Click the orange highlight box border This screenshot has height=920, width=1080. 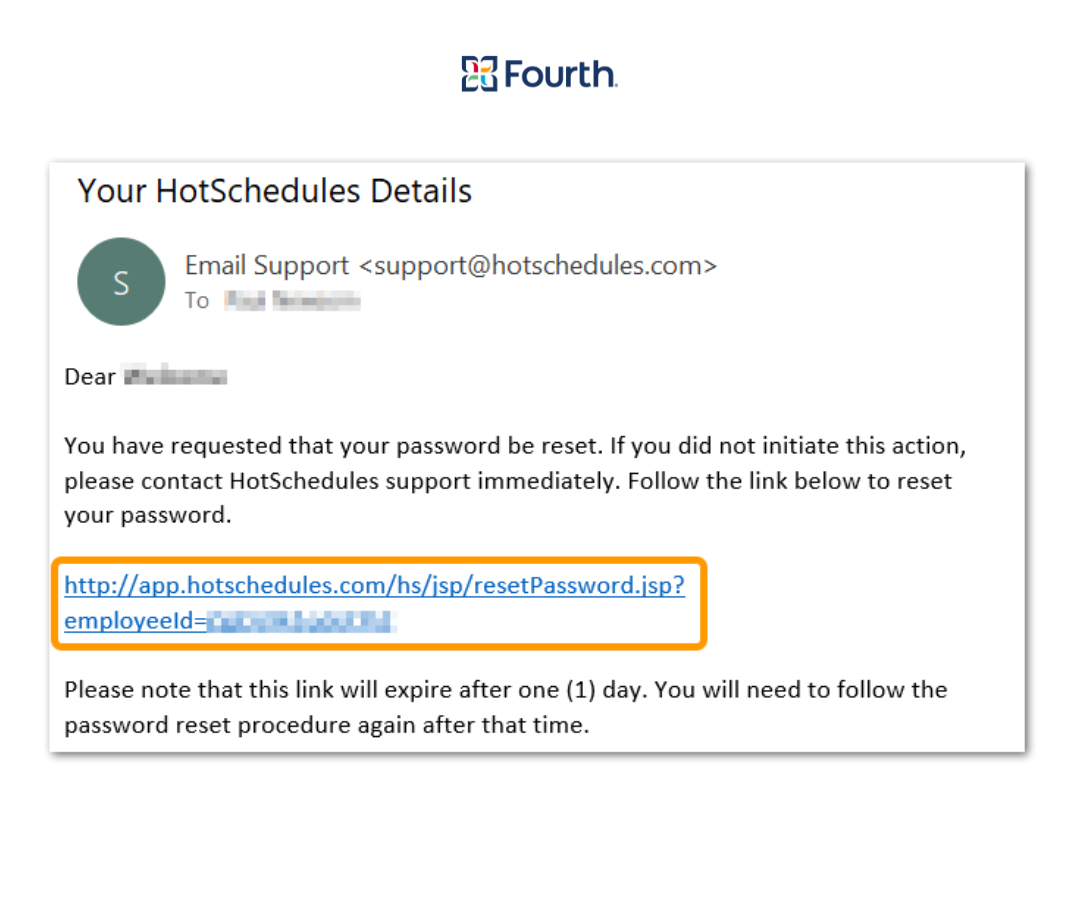click(x=380, y=560)
